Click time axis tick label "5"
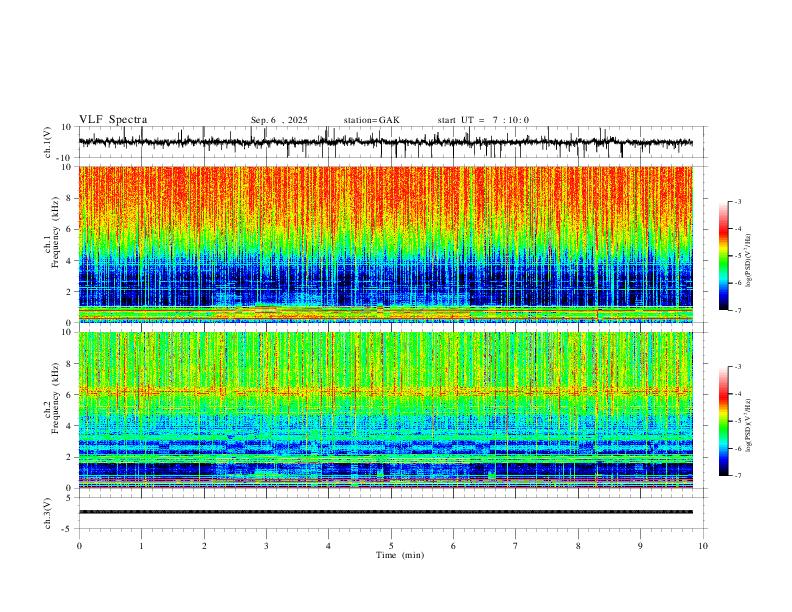 click(x=391, y=546)
